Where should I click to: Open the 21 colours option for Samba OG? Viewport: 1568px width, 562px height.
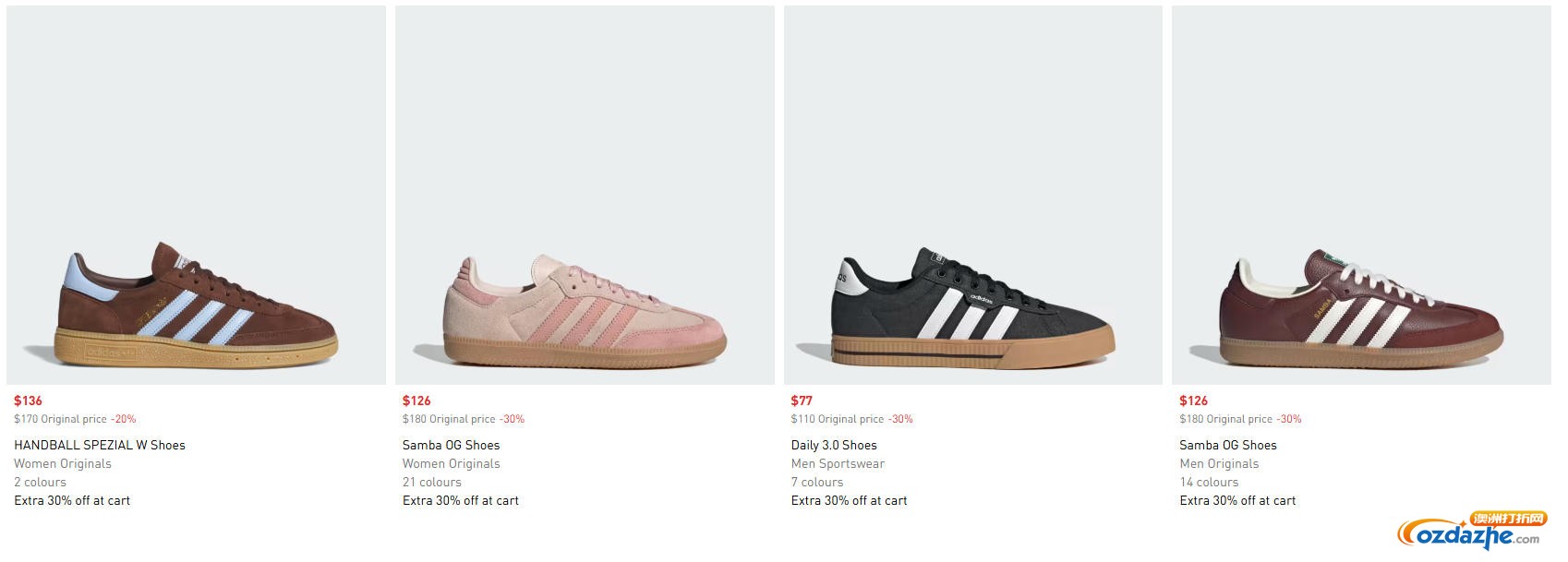click(432, 482)
